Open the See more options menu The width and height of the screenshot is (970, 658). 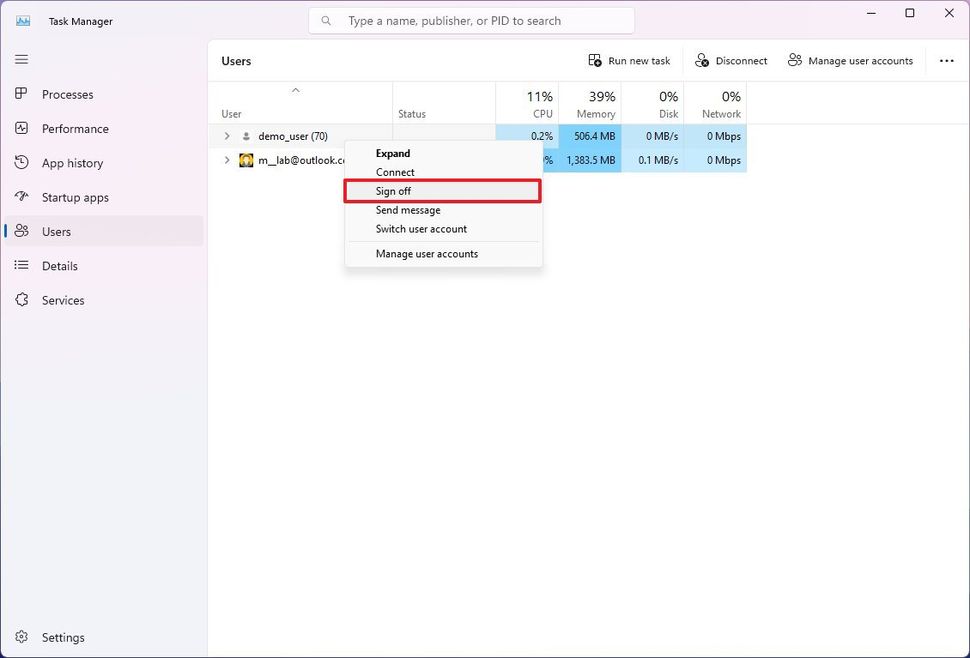point(946,60)
